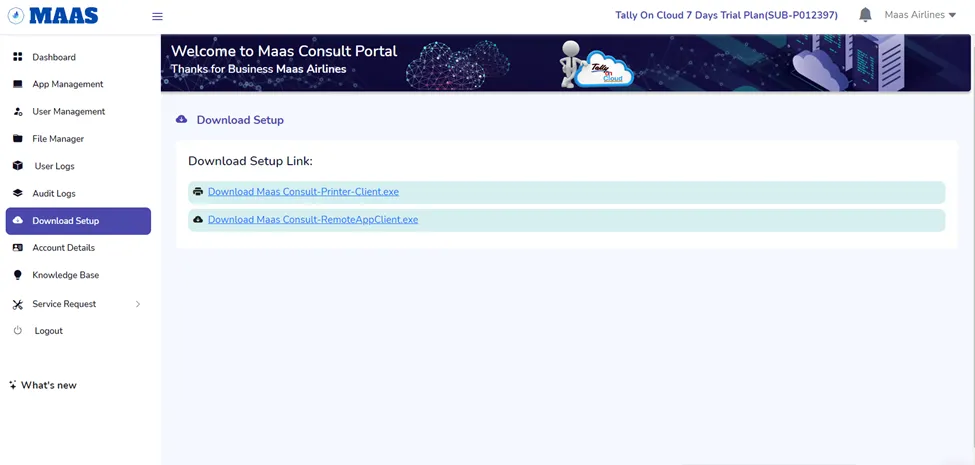Click the App Management monitor icon

pyautogui.click(x=18, y=84)
